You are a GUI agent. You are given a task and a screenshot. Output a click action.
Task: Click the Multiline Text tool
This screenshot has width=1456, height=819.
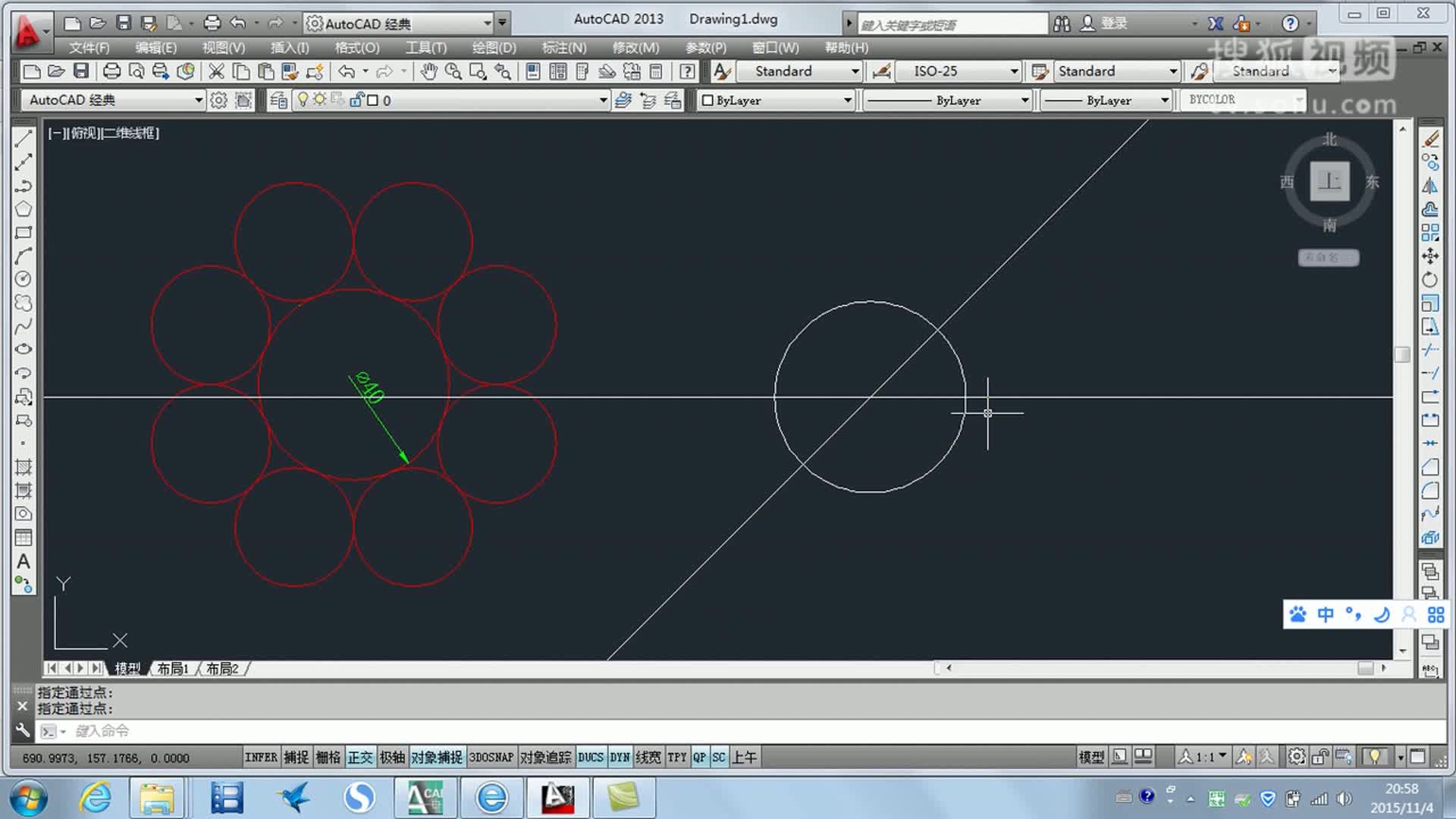pyautogui.click(x=24, y=561)
